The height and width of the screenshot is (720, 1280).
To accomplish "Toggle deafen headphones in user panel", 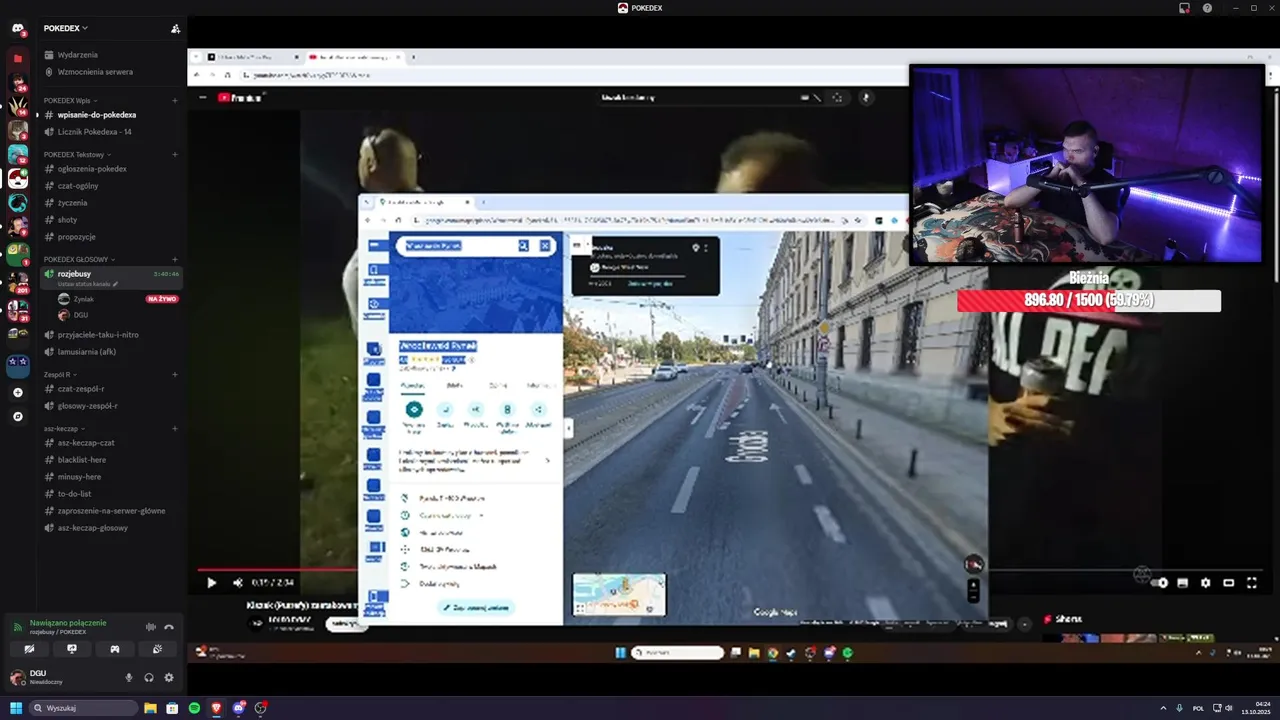I will pyautogui.click(x=149, y=677).
